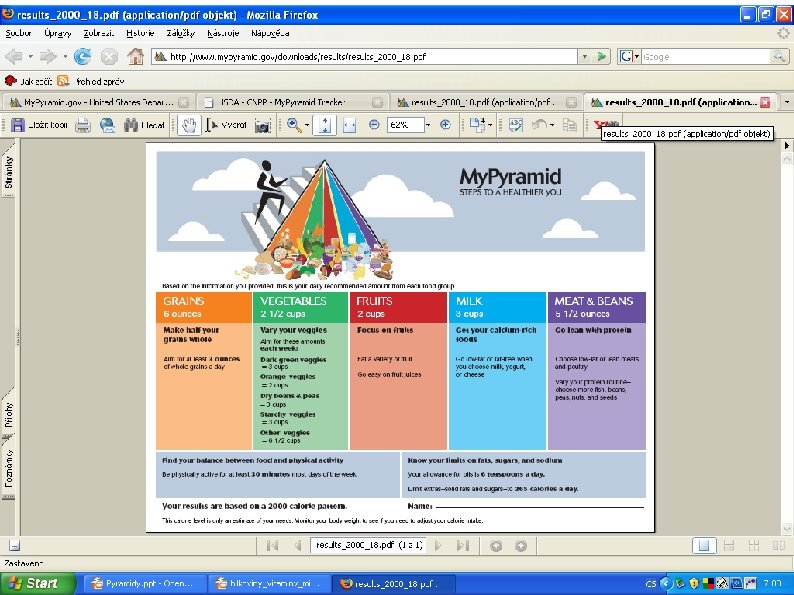Print the PDF document
This screenshot has width=794, height=595.
click(83, 125)
